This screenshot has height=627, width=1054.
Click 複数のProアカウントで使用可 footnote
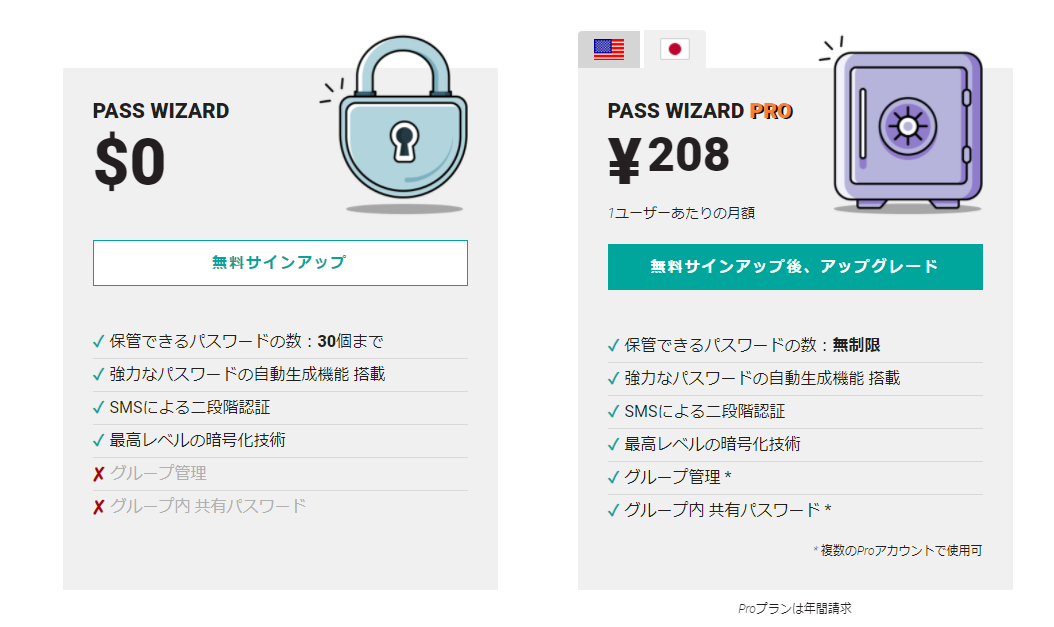point(897,550)
